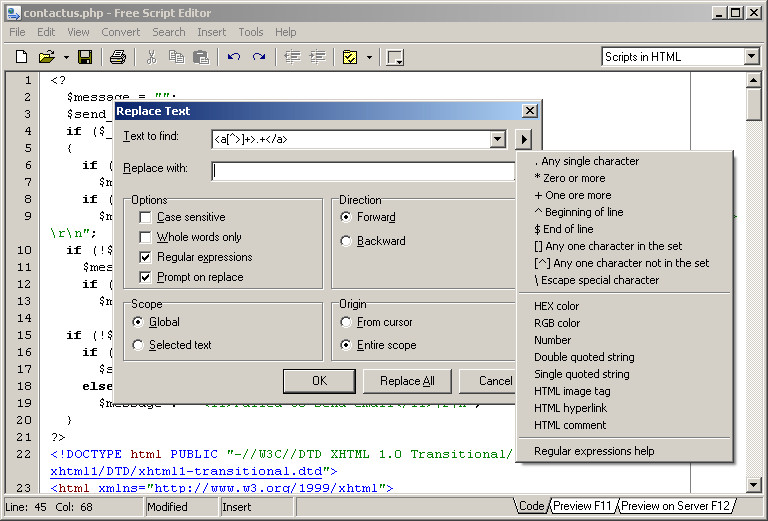This screenshot has width=768, height=521.
Task: Choose Escape special character entry
Action: 625,280
